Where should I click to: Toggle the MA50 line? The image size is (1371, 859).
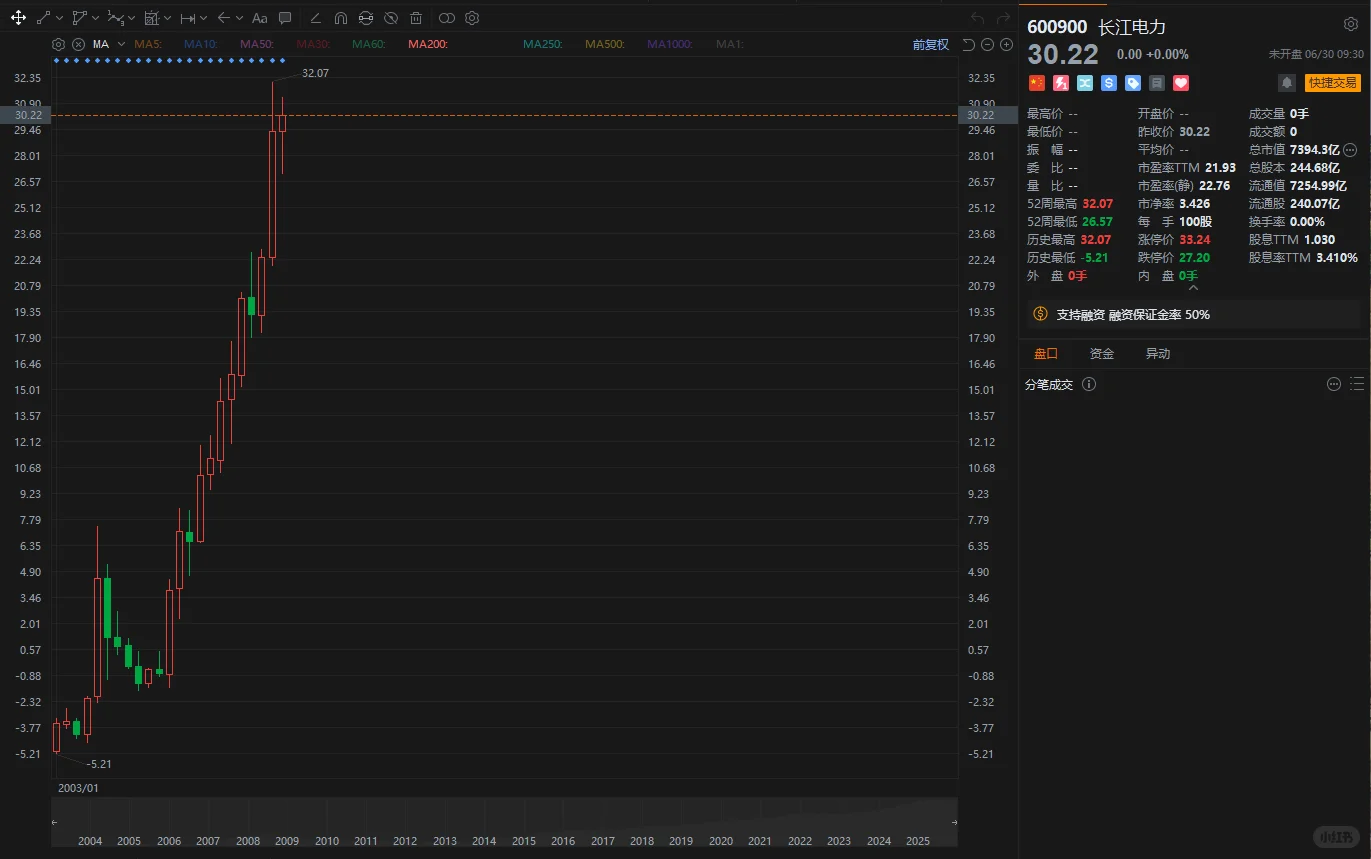[x=257, y=44]
